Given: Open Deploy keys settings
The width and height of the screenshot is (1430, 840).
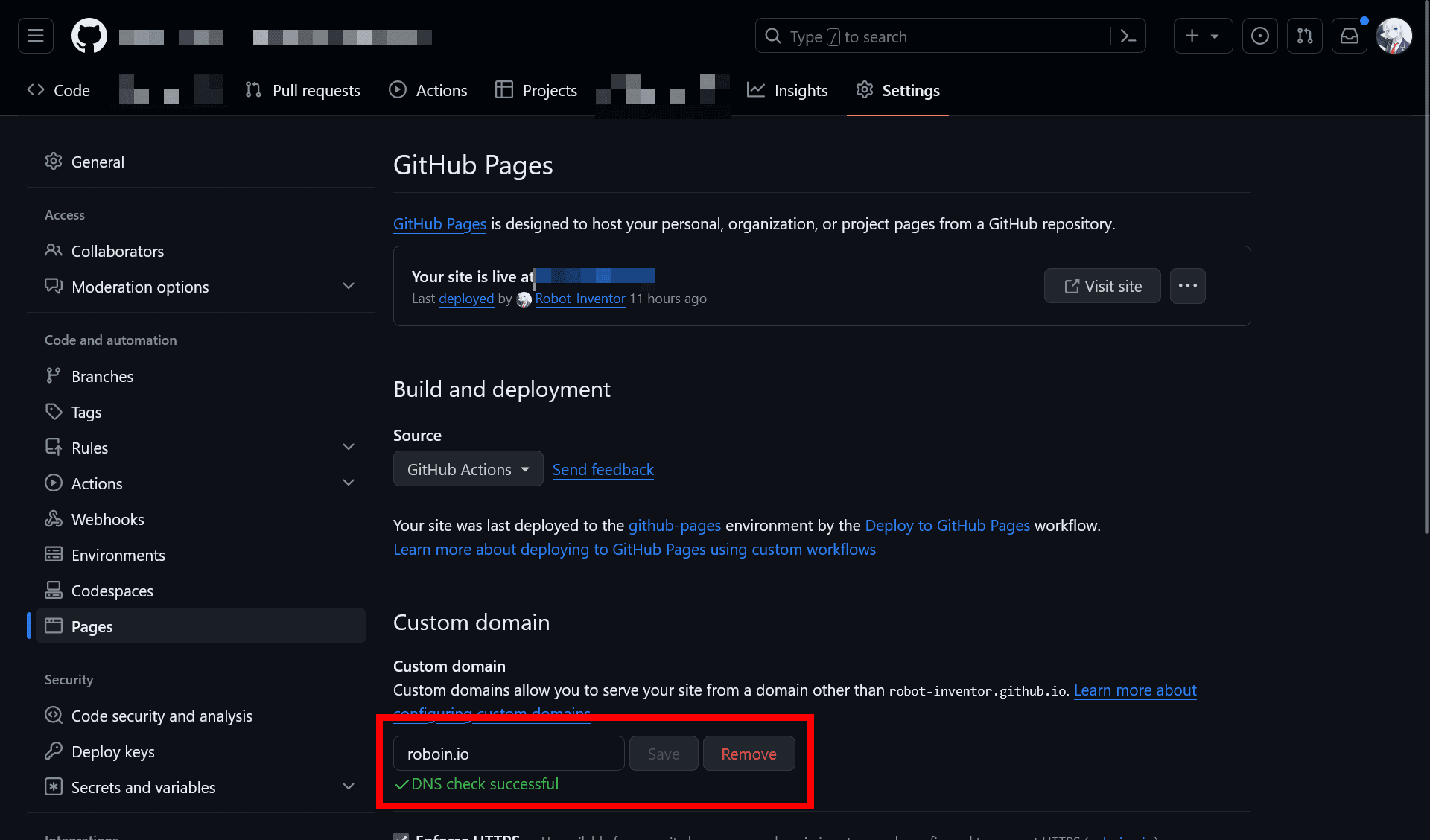Looking at the screenshot, I should [201, 751].
